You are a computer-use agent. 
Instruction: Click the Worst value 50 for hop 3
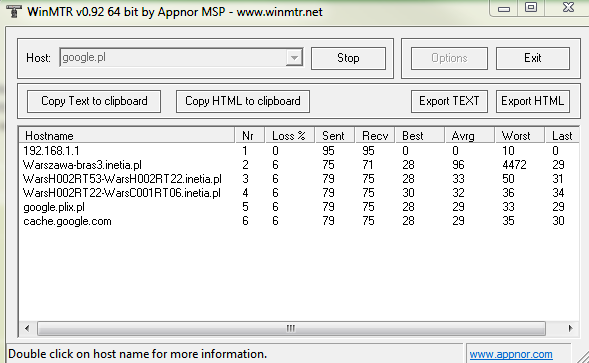508,179
